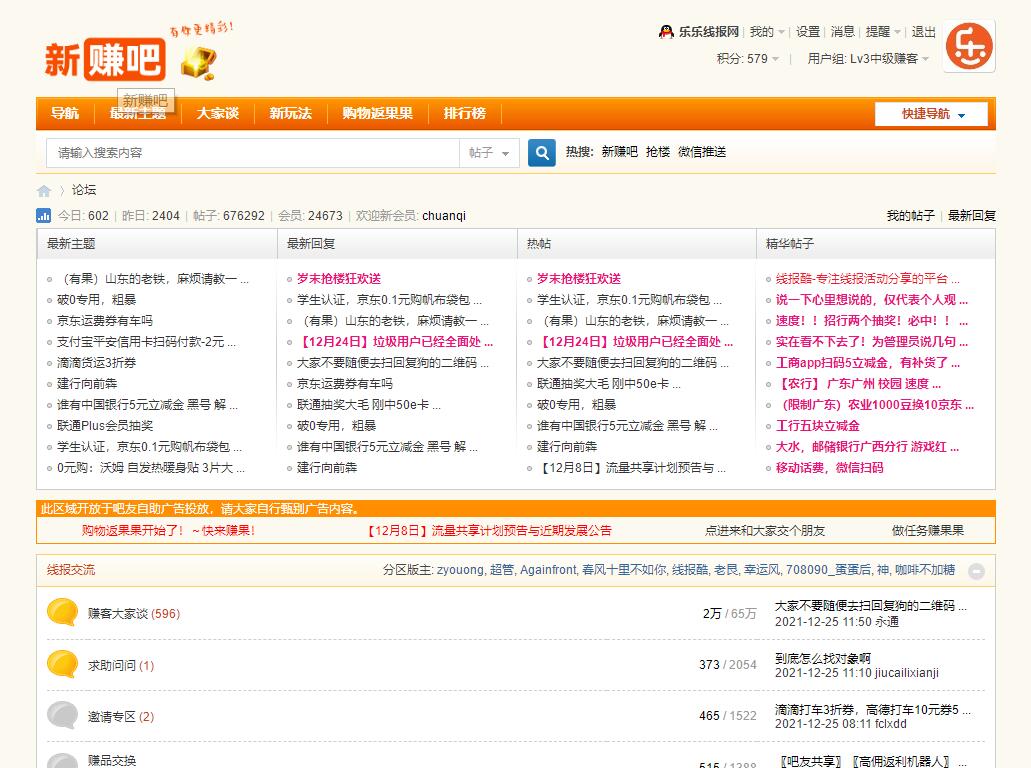This screenshot has width=1031, height=768.
Task: Click the blue magnifier search icon
Action: pos(541,152)
